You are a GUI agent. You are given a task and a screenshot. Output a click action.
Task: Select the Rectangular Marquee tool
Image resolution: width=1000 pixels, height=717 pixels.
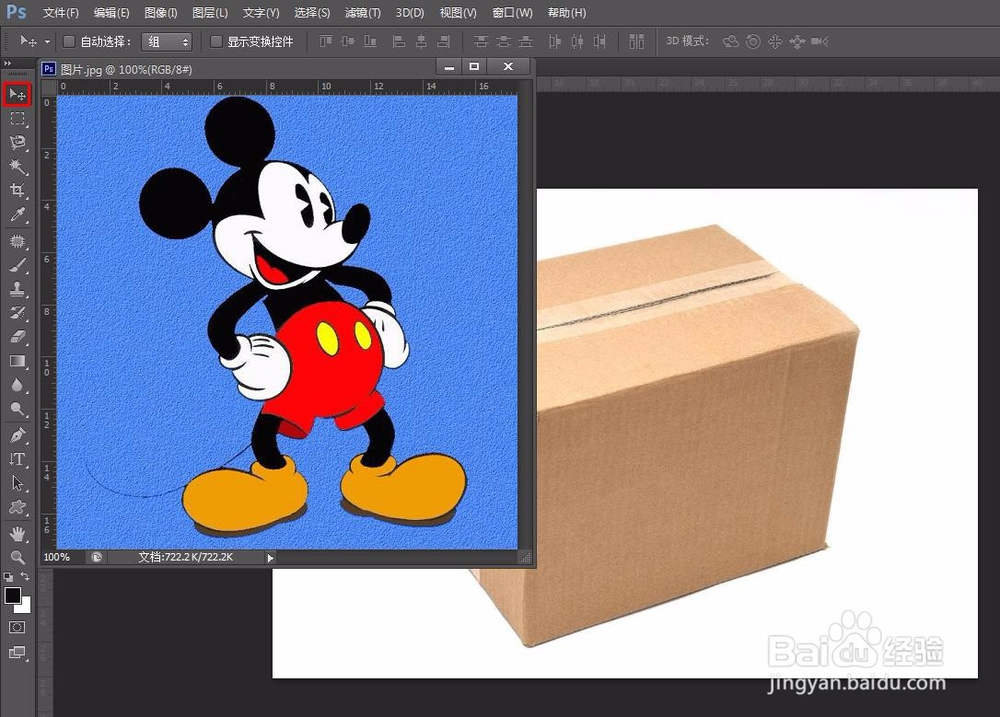tap(17, 119)
